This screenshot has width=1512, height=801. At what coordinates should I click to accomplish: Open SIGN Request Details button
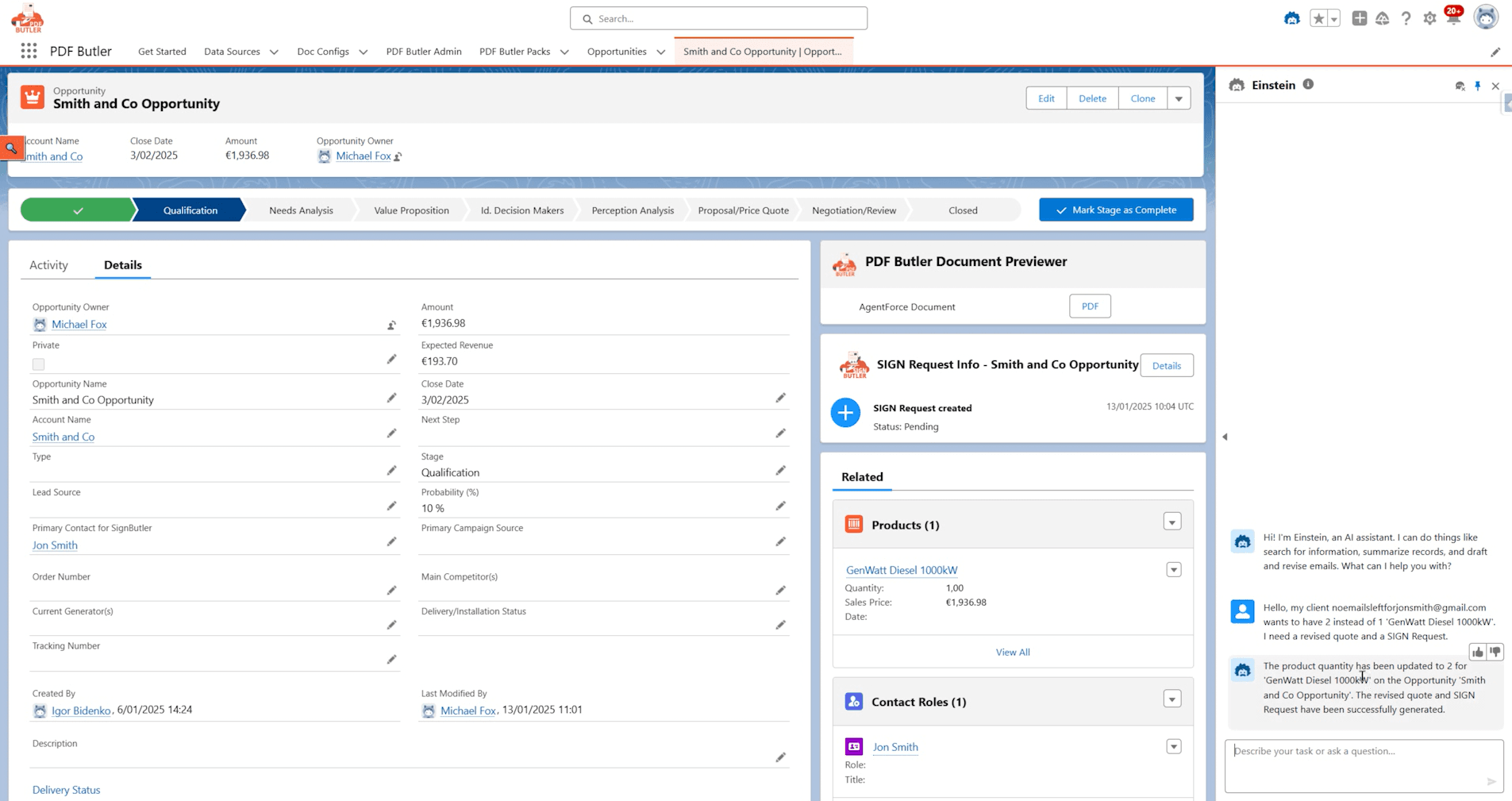coord(1167,365)
